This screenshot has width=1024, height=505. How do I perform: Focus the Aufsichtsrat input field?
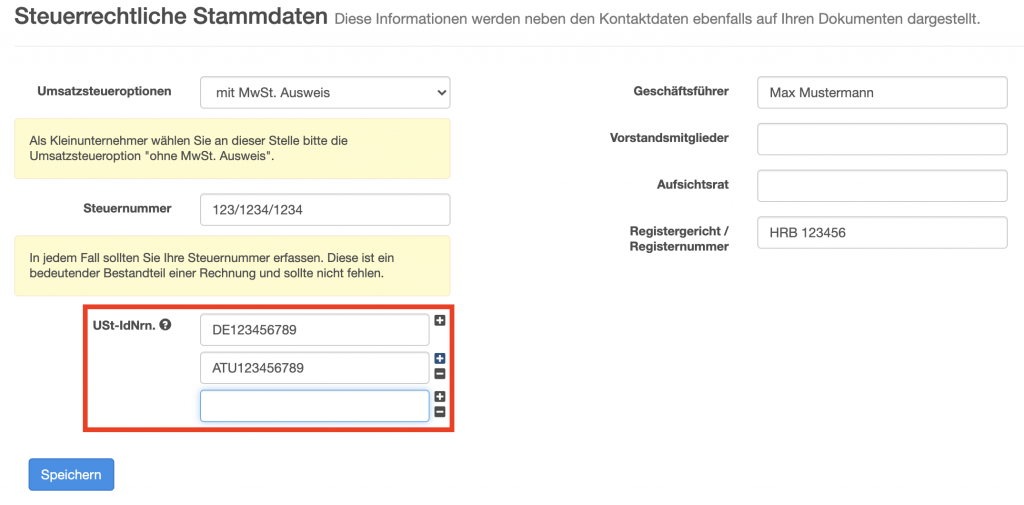point(882,186)
